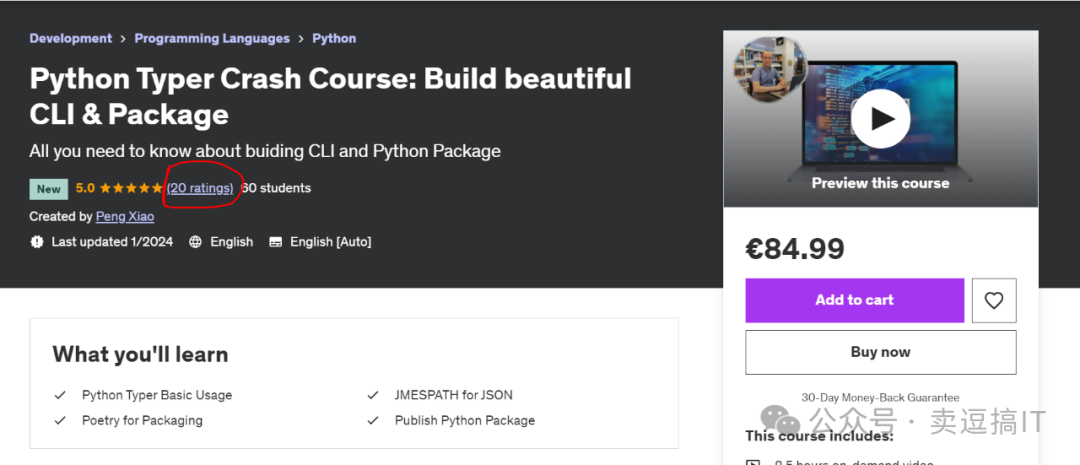Screen dimensions: 1080x465
Task: Select the course title heading
Action: coord(331,96)
